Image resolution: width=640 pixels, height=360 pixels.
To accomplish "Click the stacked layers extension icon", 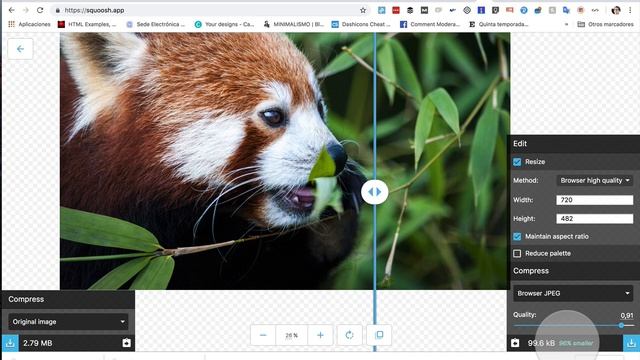I will [x=410, y=10].
